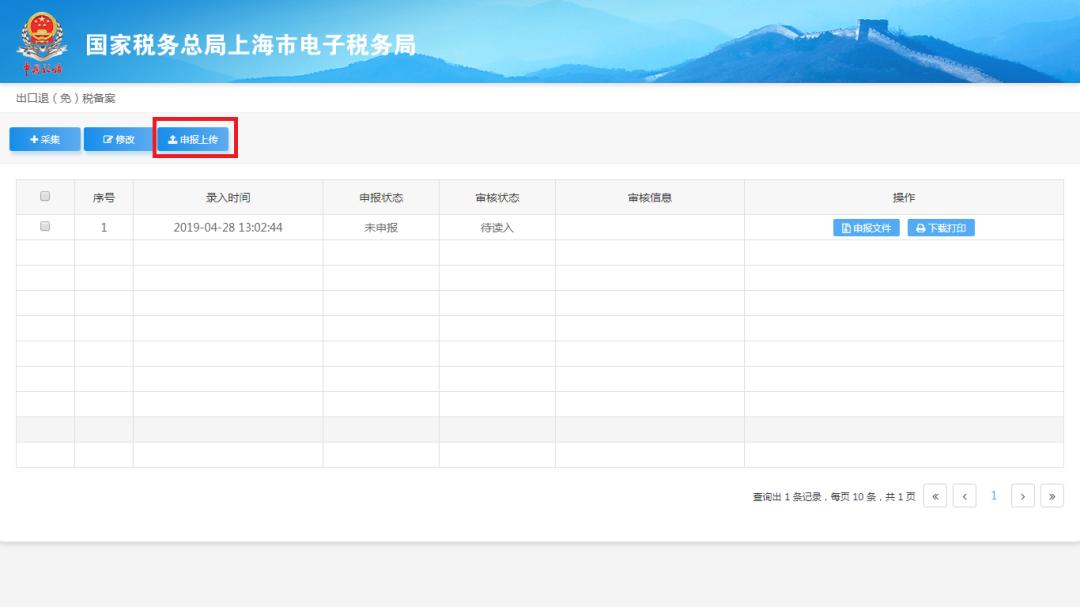Open 申报文件 for row 1
1080x607 pixels.
866,228
